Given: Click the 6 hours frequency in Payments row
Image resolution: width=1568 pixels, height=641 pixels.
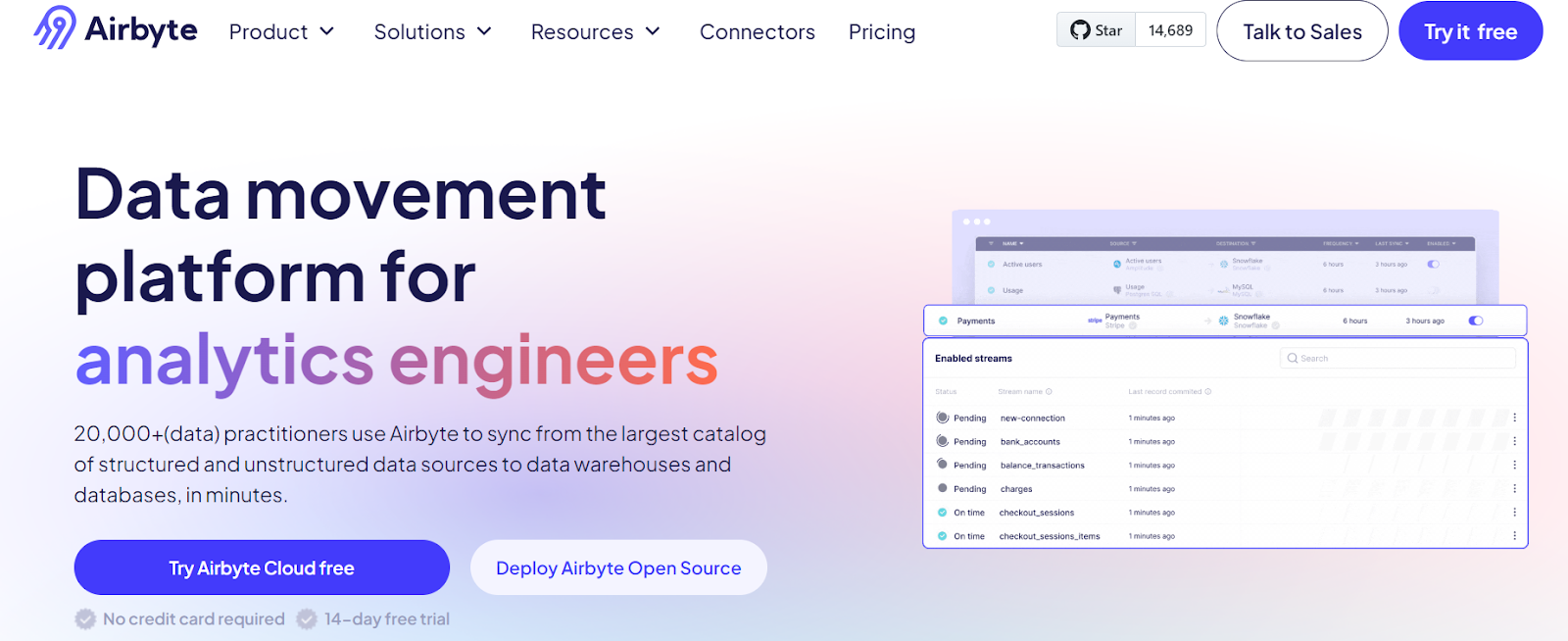Looking at the screenshot, I should (x=1355, y=320).
